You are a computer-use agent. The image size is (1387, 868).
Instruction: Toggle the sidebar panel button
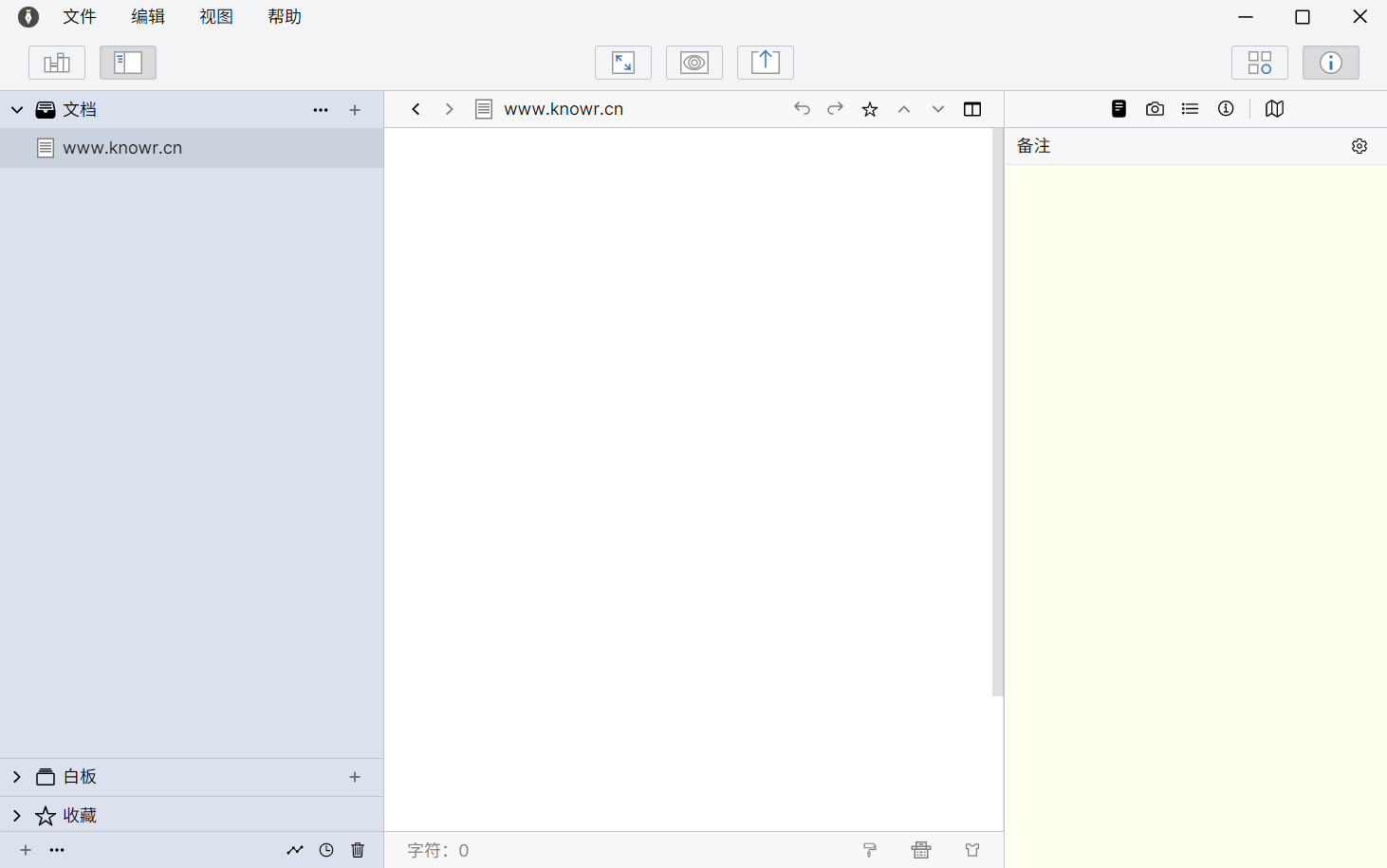[x=128, y=63]
